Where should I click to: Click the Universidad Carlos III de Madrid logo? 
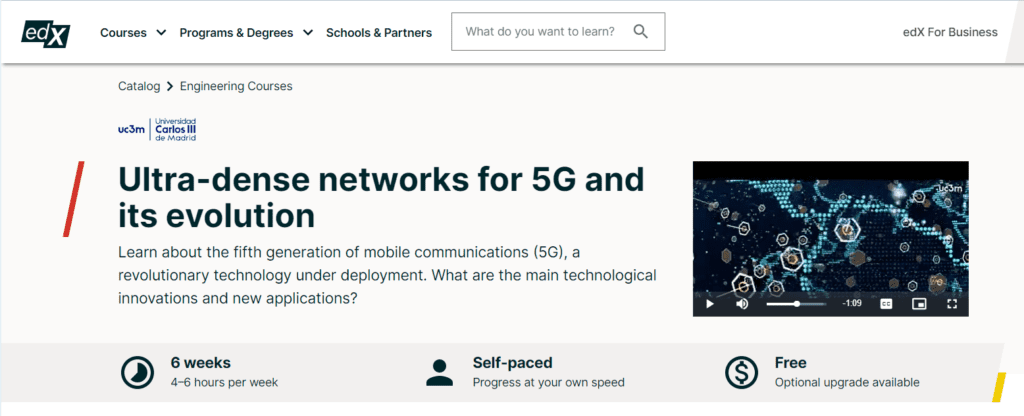coord(157,129)
